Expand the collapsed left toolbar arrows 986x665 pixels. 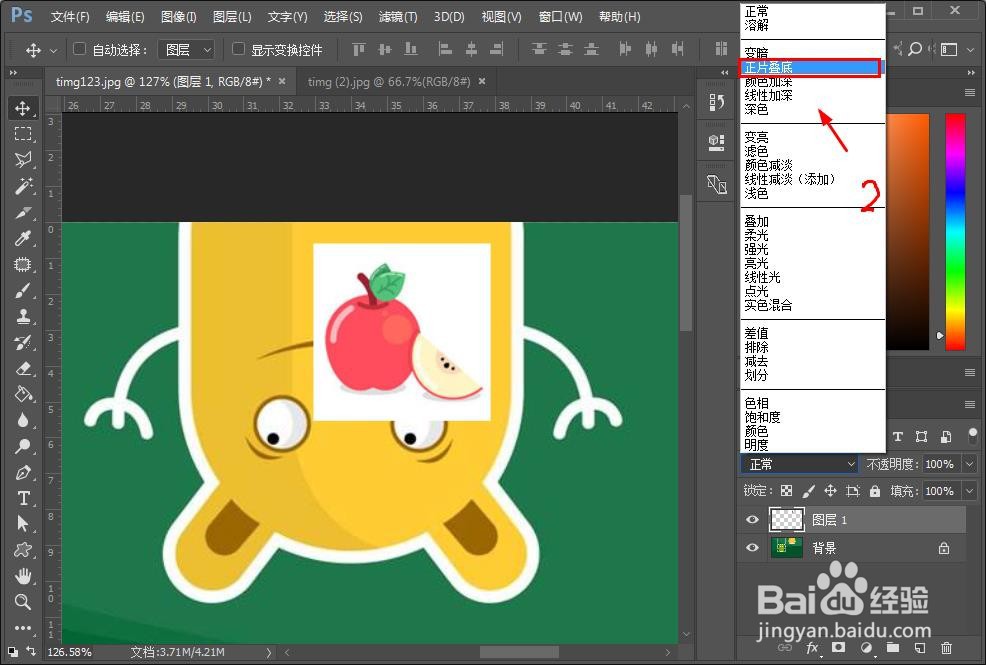pyautogui.click(x=13, y=74)
